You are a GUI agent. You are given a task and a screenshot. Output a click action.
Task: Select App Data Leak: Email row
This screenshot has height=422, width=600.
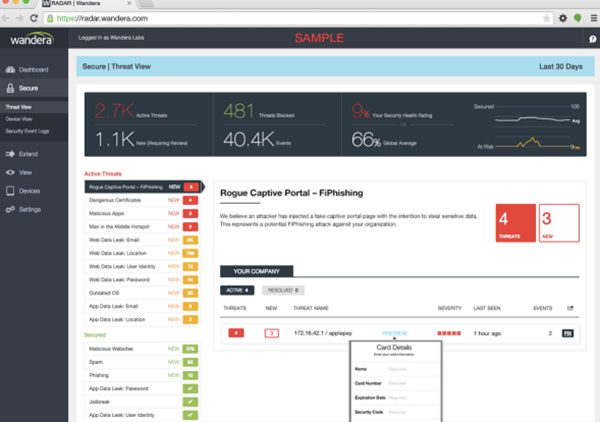point(142,306)
